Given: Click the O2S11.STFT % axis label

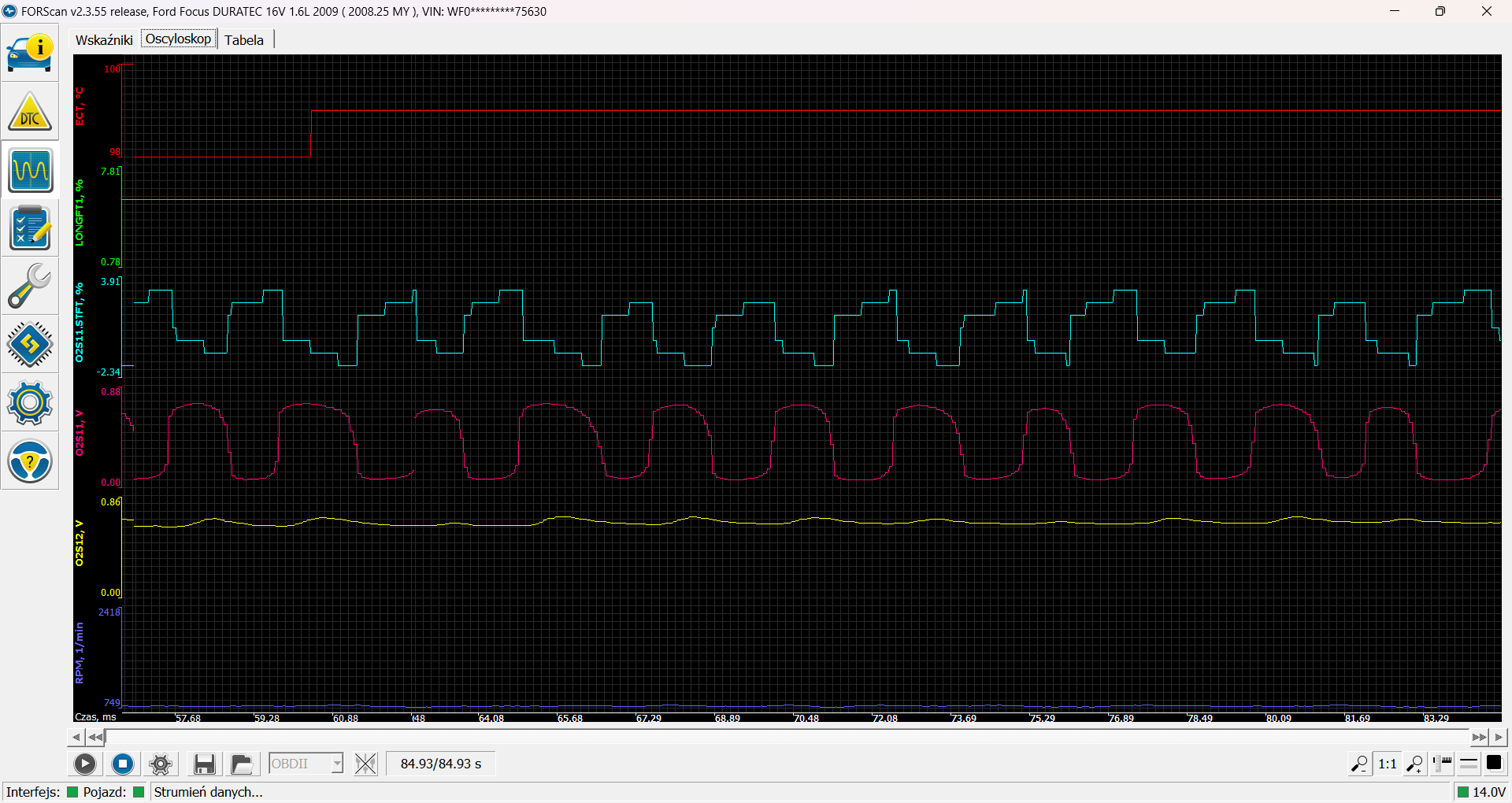Looking at the screenshot, I should 80,323.
